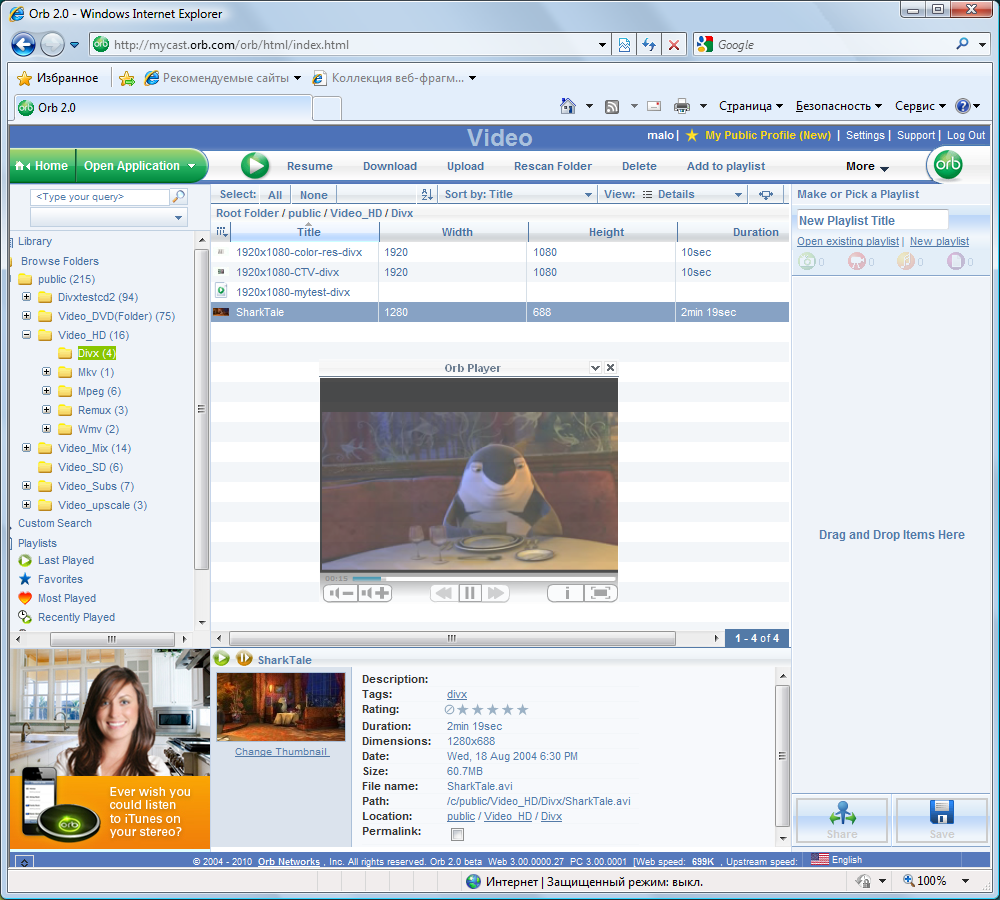
Task: Click the Log Out link
Action: [x=966, y=135]
